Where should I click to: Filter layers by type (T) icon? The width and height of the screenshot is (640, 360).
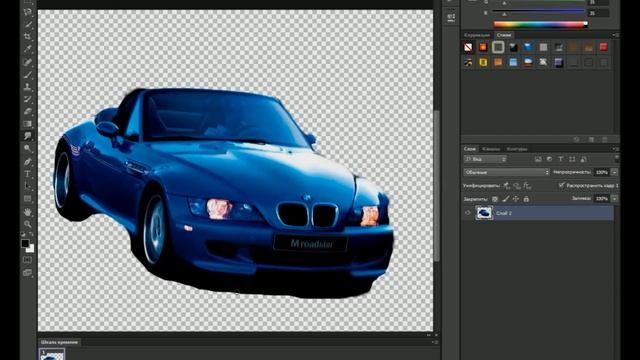click(560, 159)
